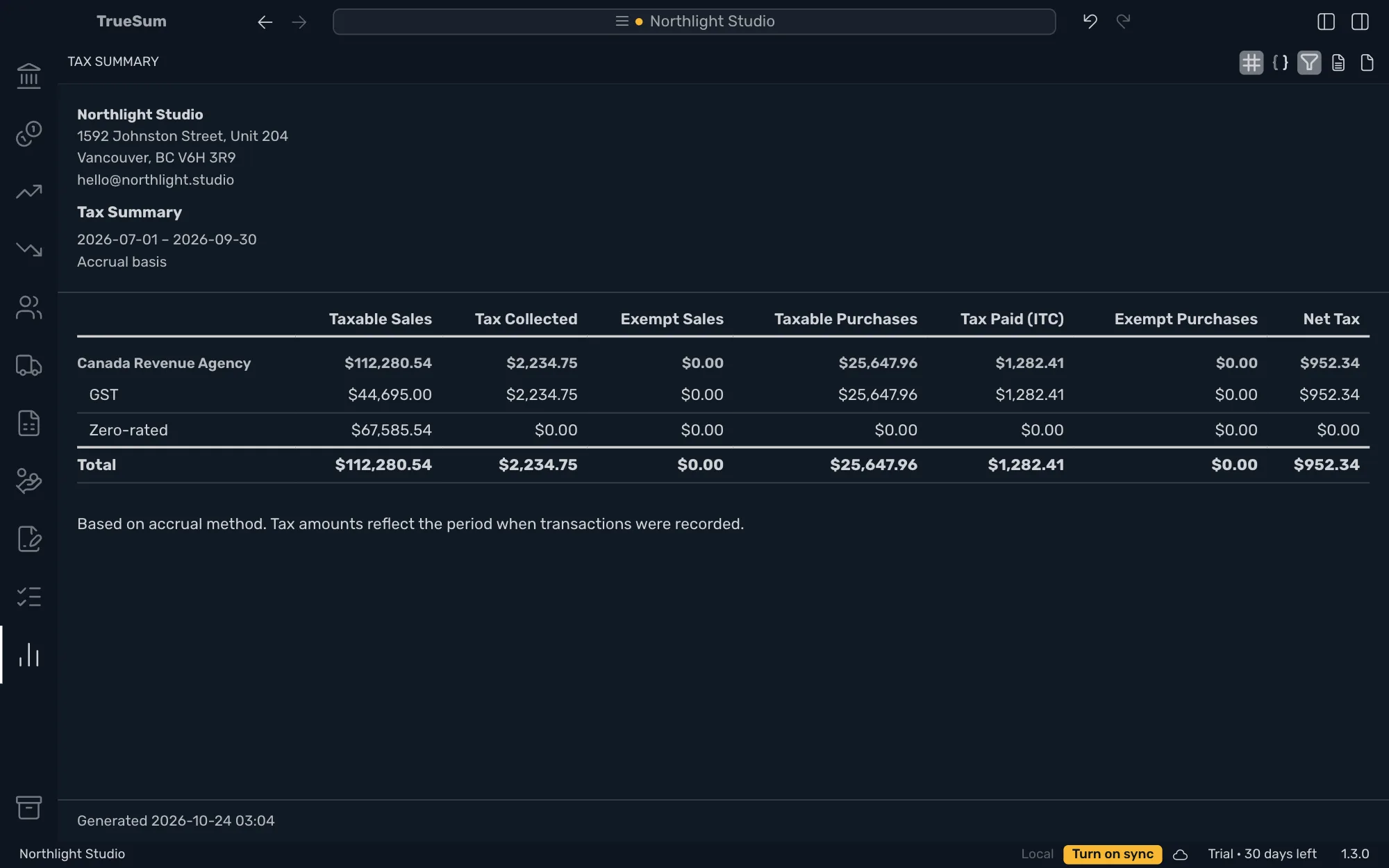Switch to the curly braces code view
The width and height of the screenshot is (1389, 868).
coord(1280,62)
